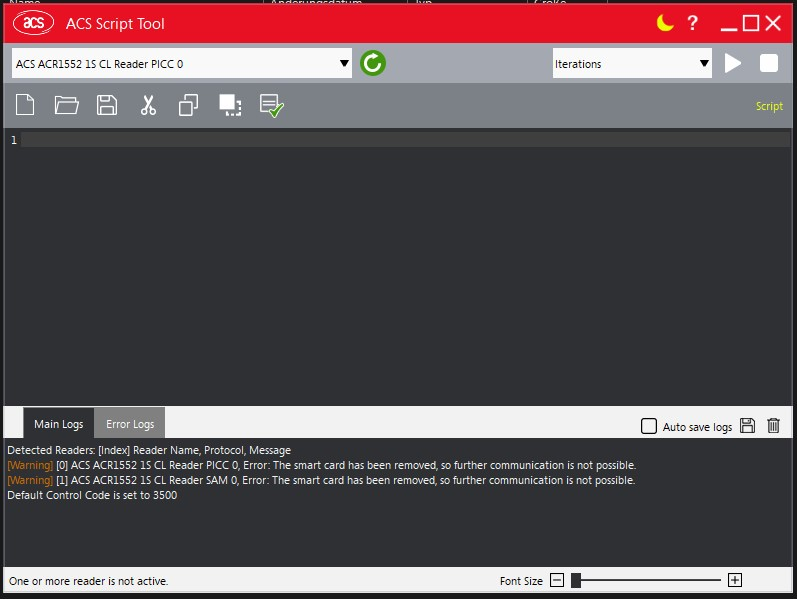Click 'Detected Readers' log header line

click(149, 451)
